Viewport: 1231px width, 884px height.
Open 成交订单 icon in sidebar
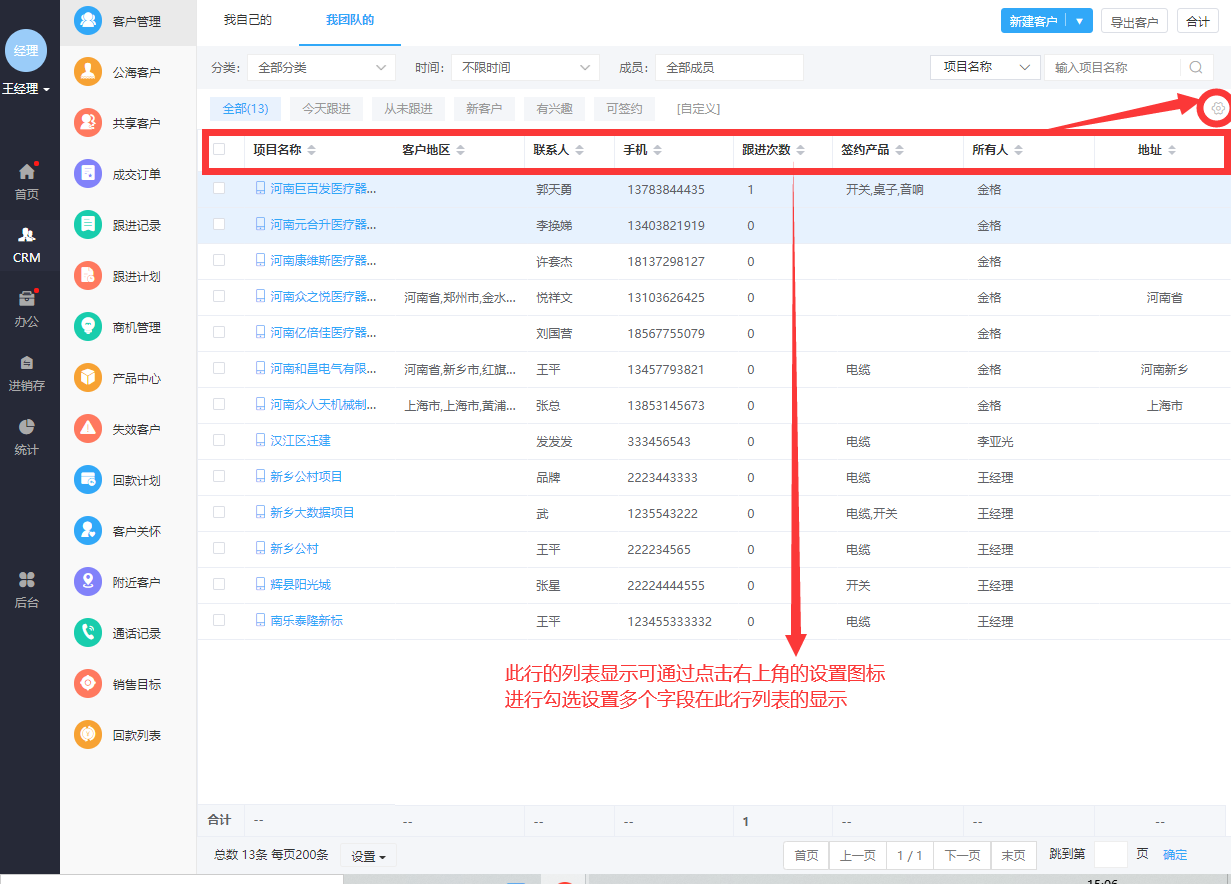[88, 174]
